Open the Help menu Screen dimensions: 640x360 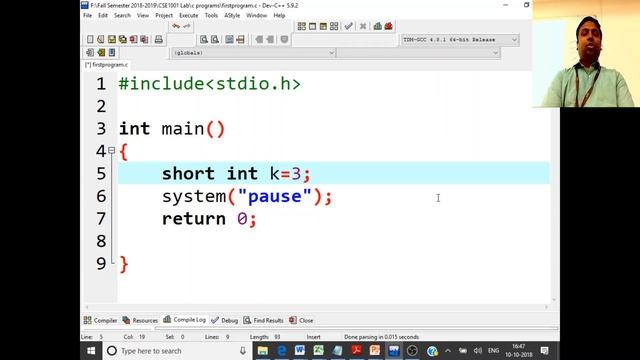pos(279,16)
